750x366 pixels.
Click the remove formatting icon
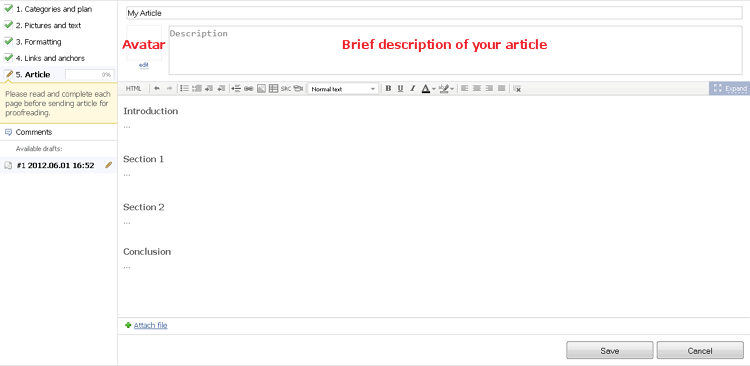(x=517, y=89)
